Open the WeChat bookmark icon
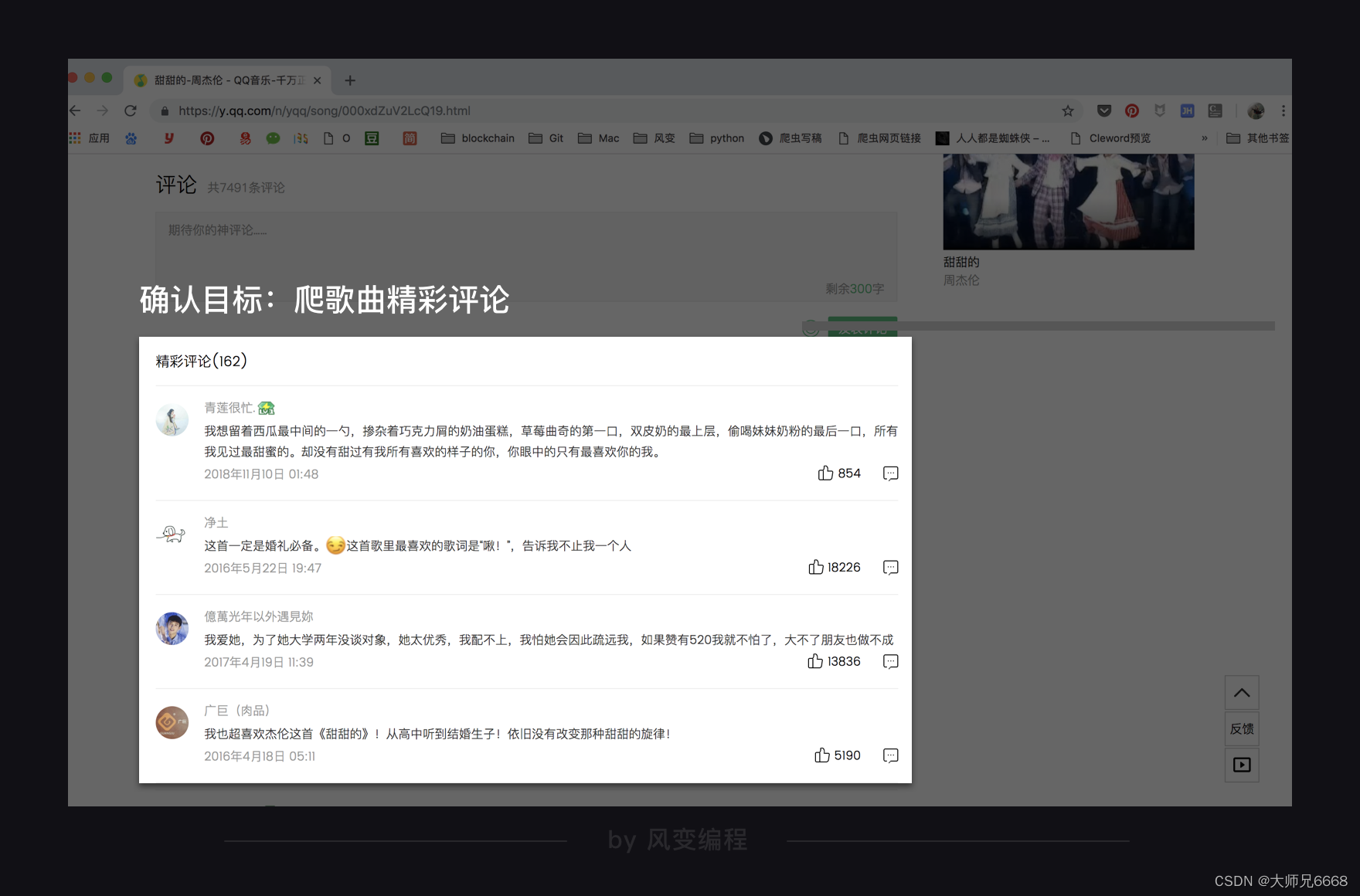This screenshot has width=1360, height=896. [273, 138]
